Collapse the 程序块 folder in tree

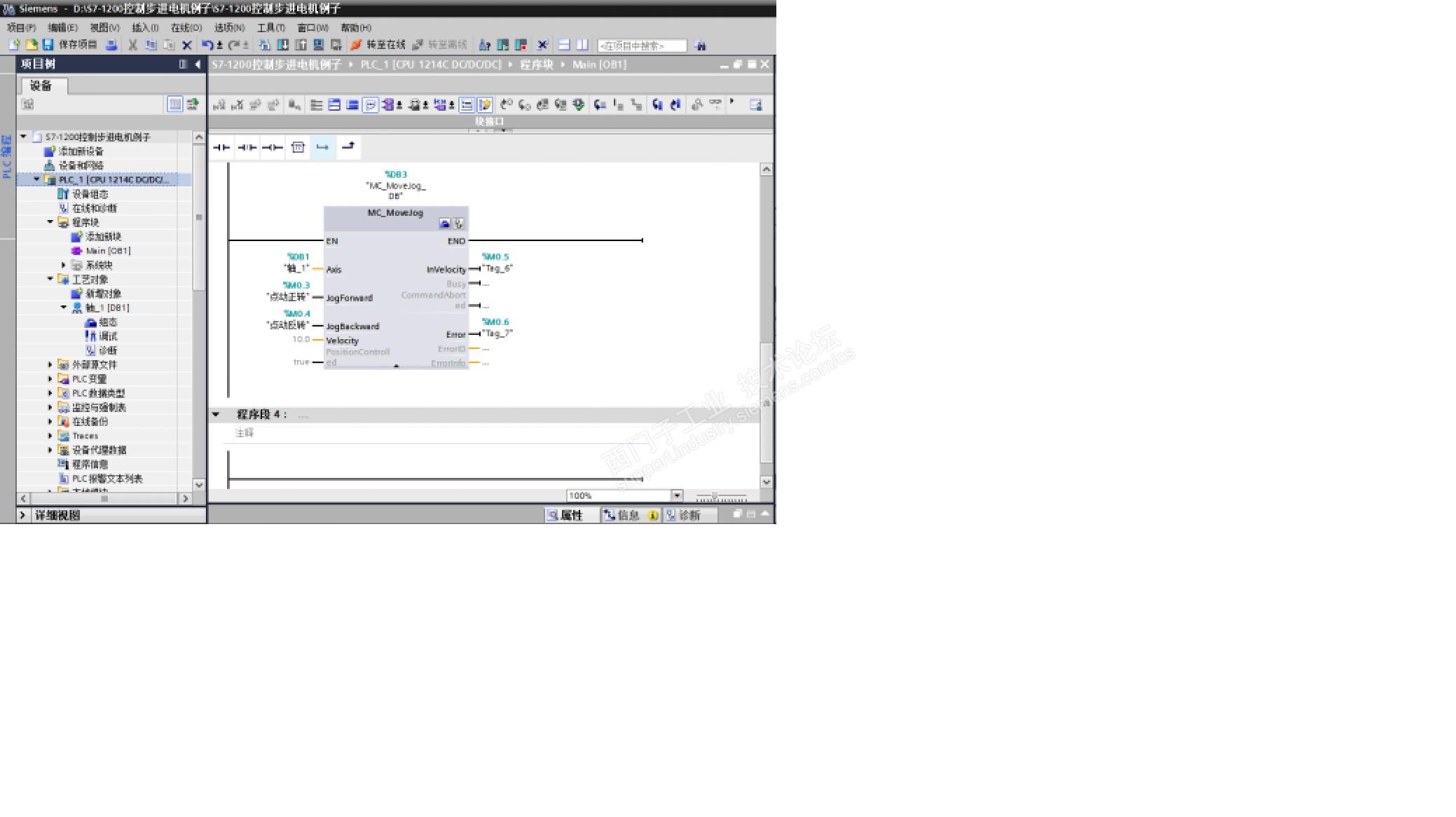tap(50, 222)
